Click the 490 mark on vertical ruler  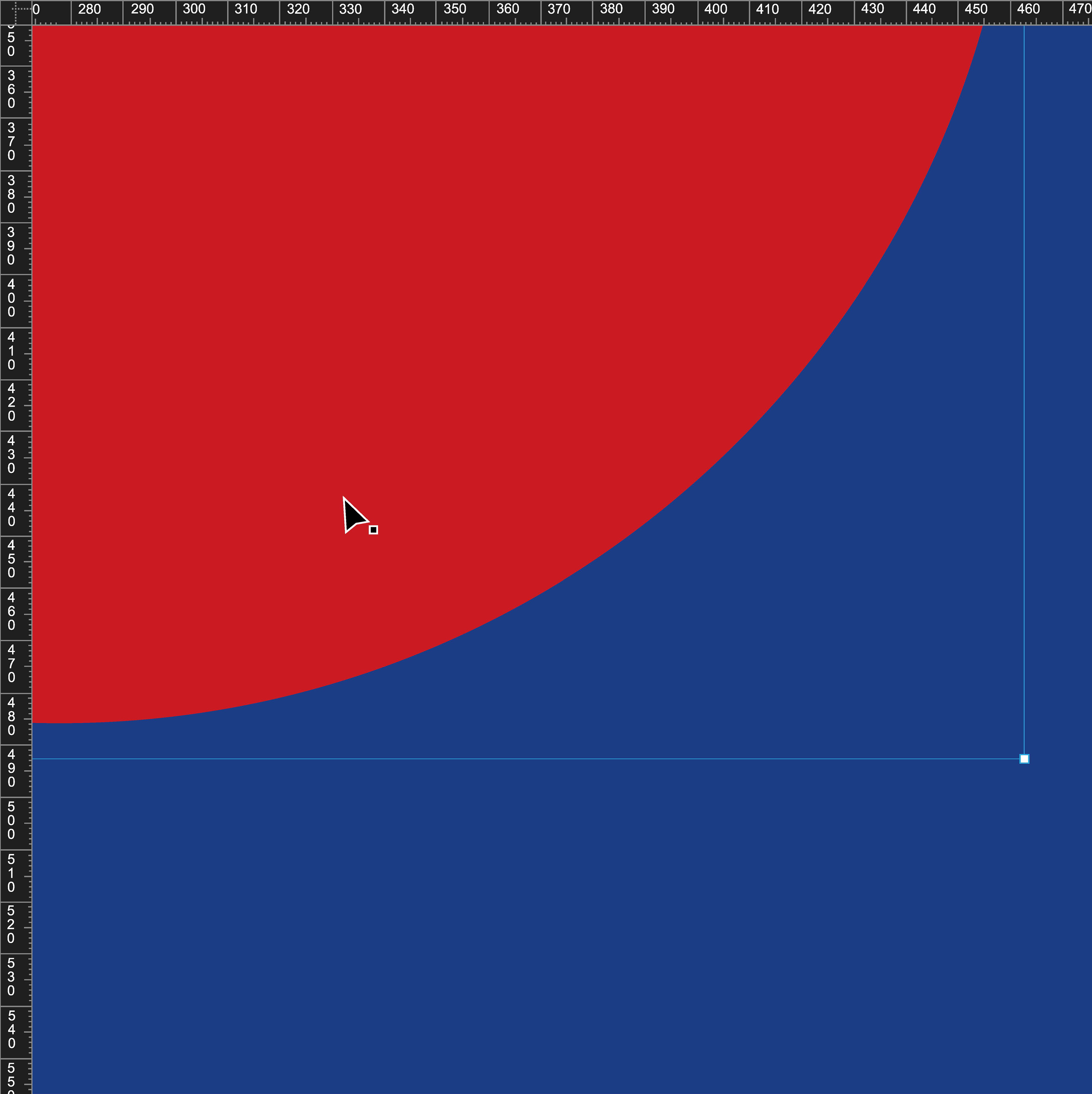[x=11, y=768]
